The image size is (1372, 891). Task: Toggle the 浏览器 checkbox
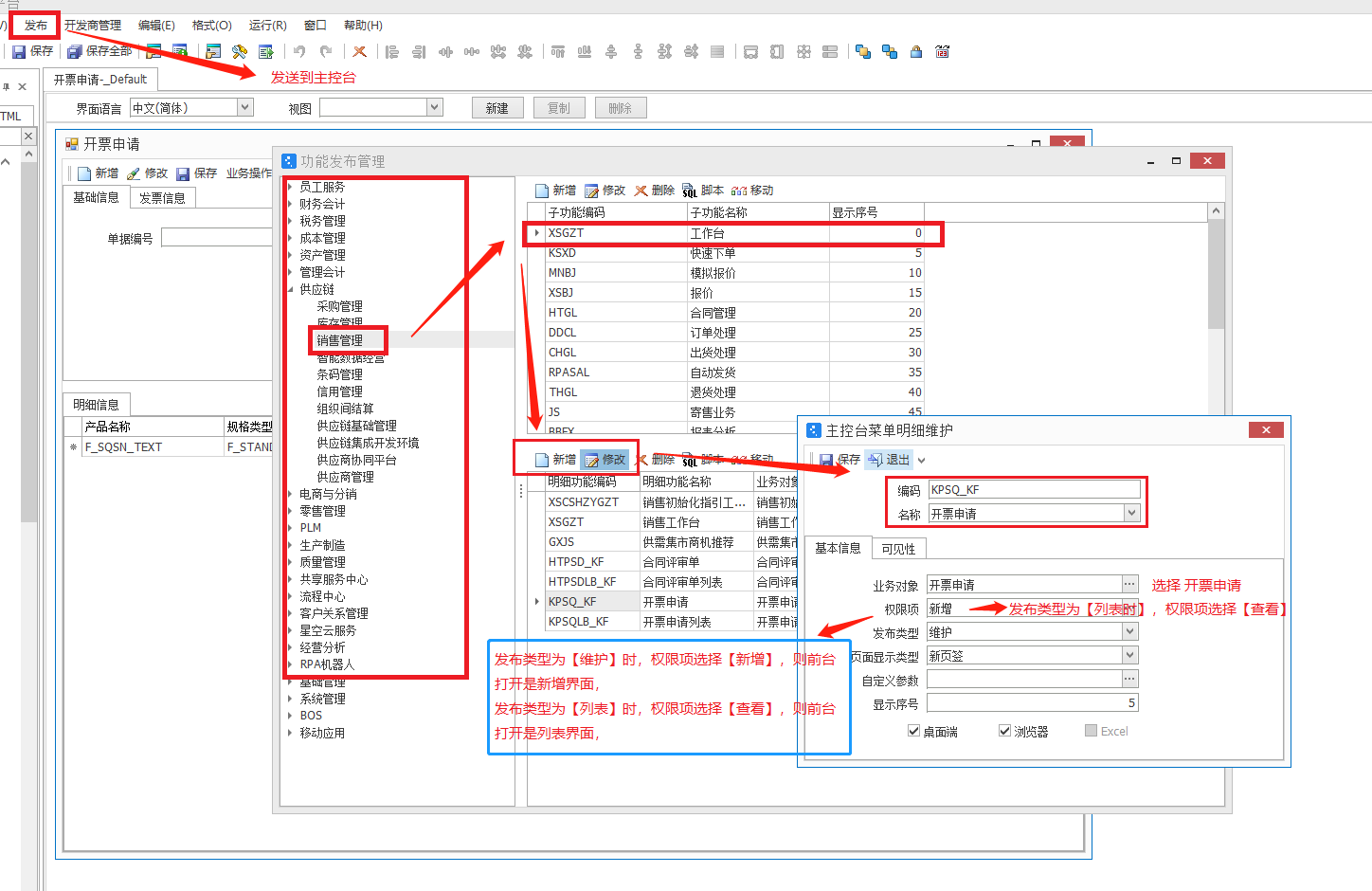[x=1003, y=730]
